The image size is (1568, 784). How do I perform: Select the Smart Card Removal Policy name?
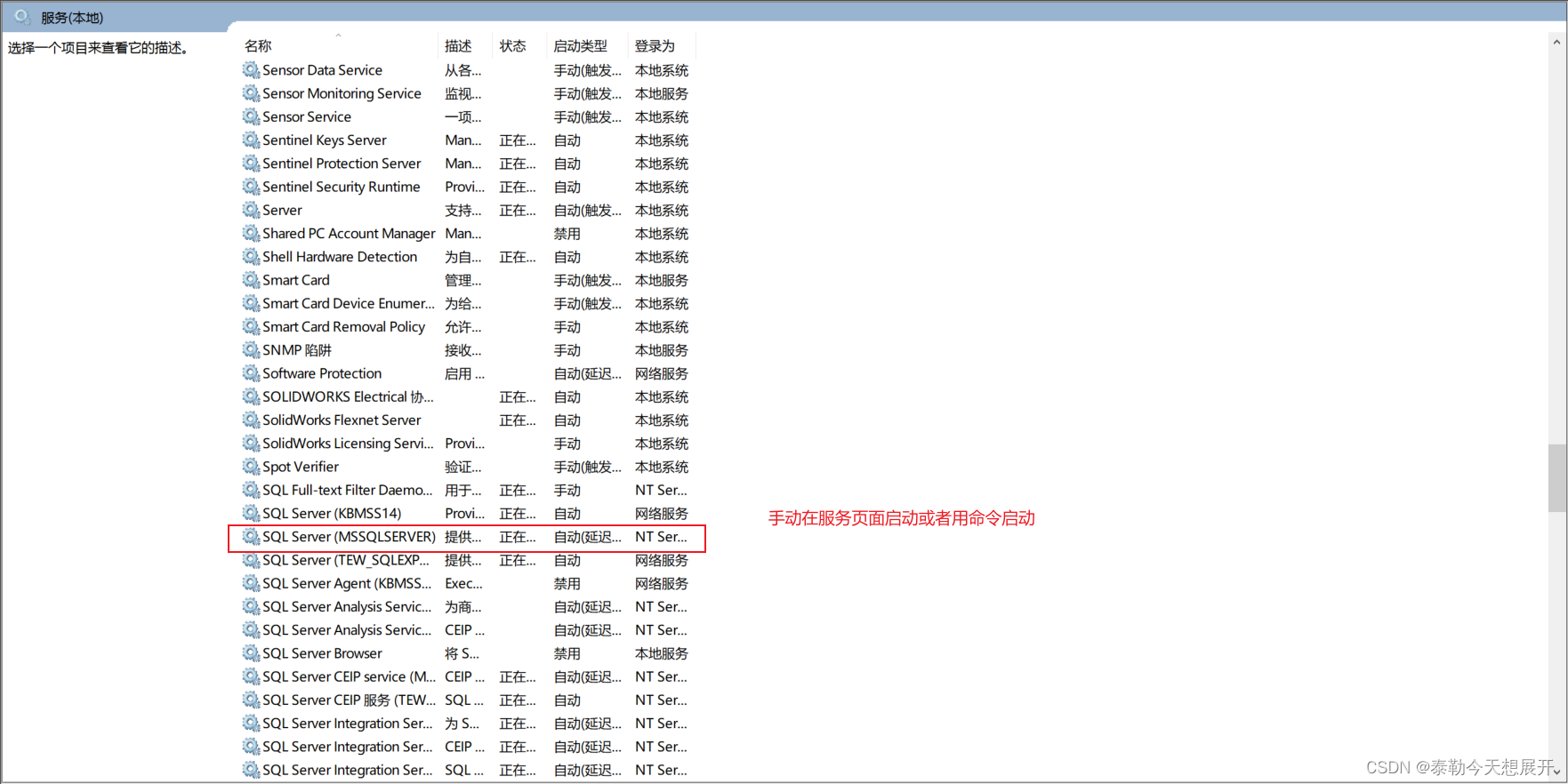click(x=343, y=326)
